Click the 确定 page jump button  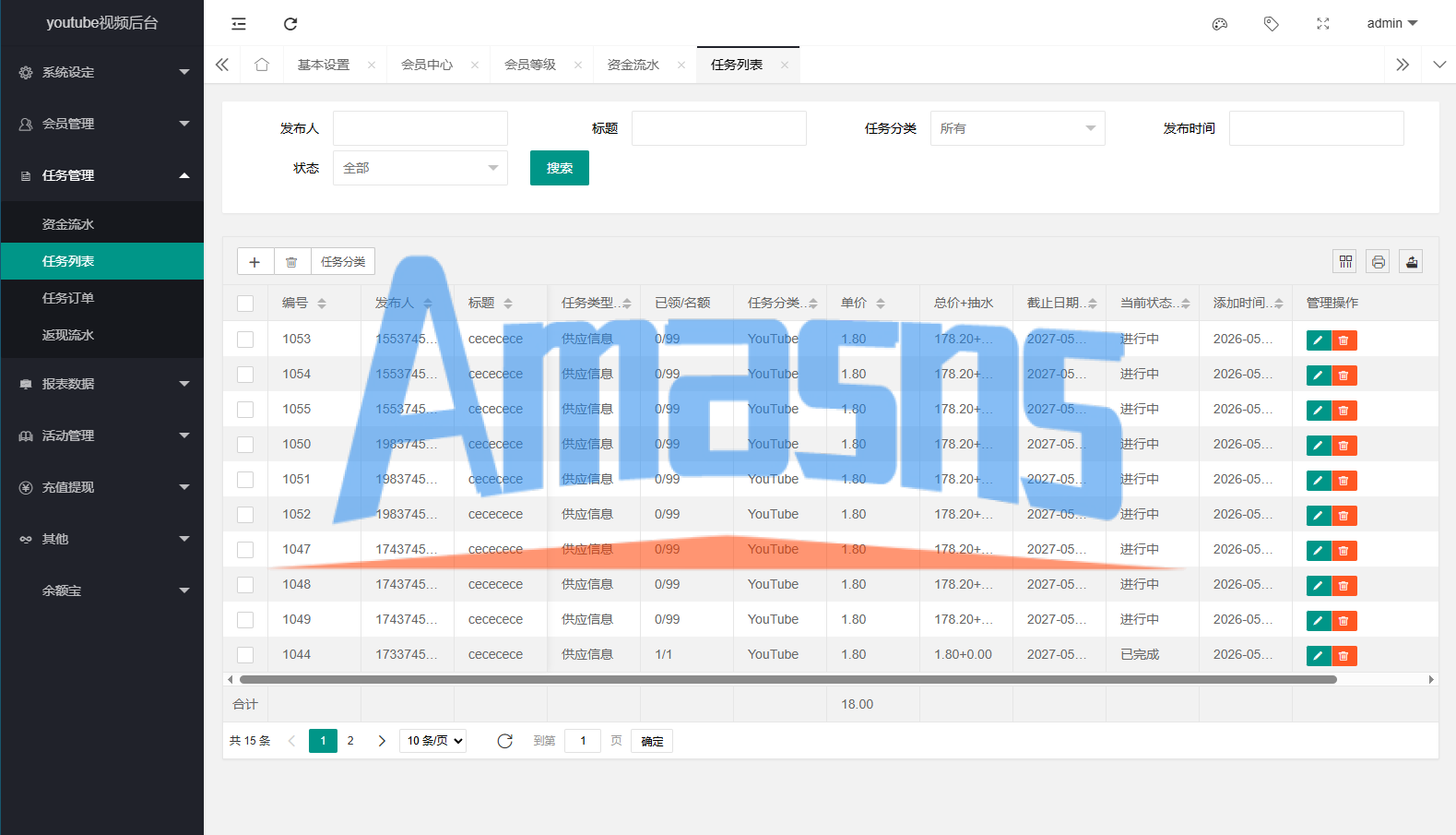click(652, 741)
